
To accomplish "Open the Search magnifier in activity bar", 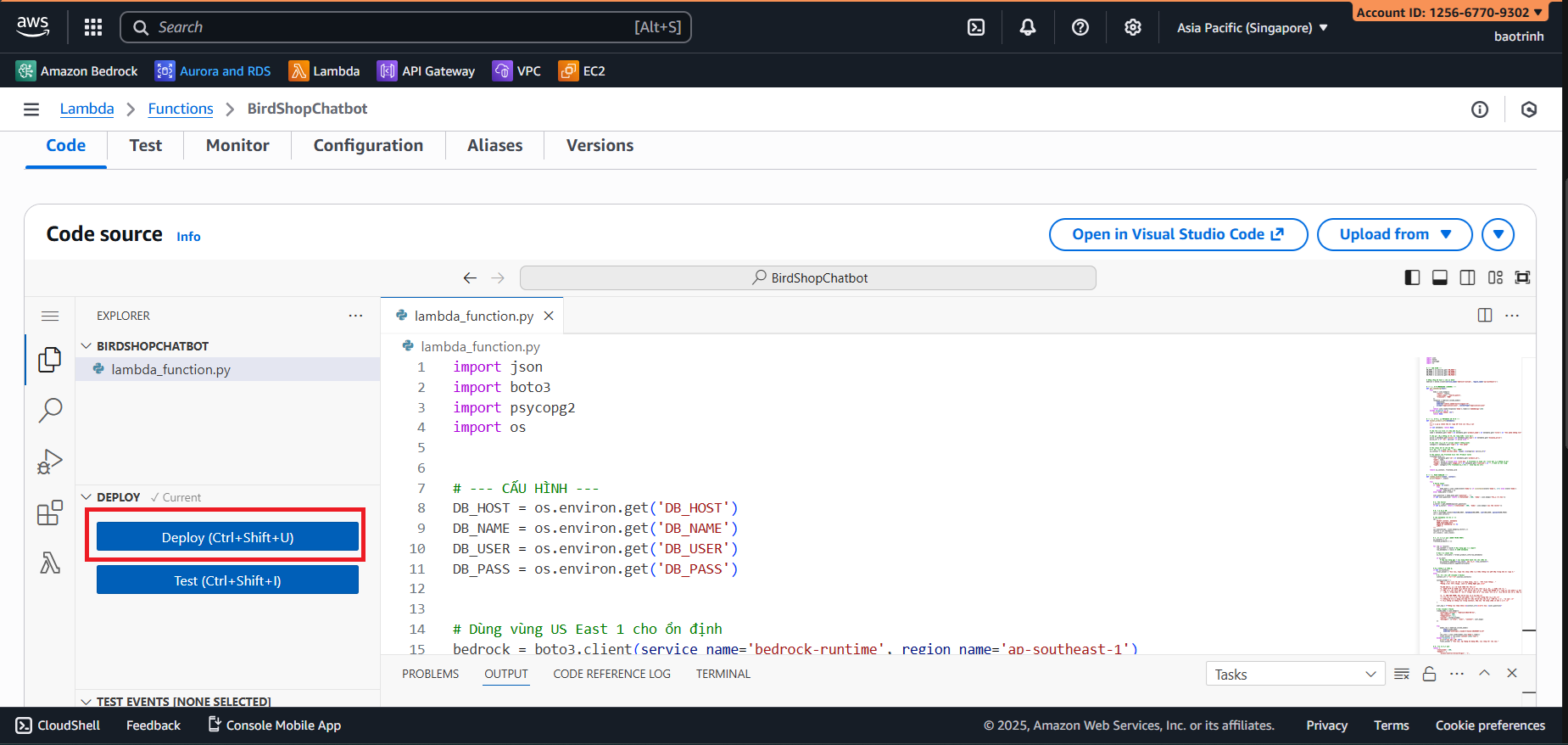I will 50,411.
